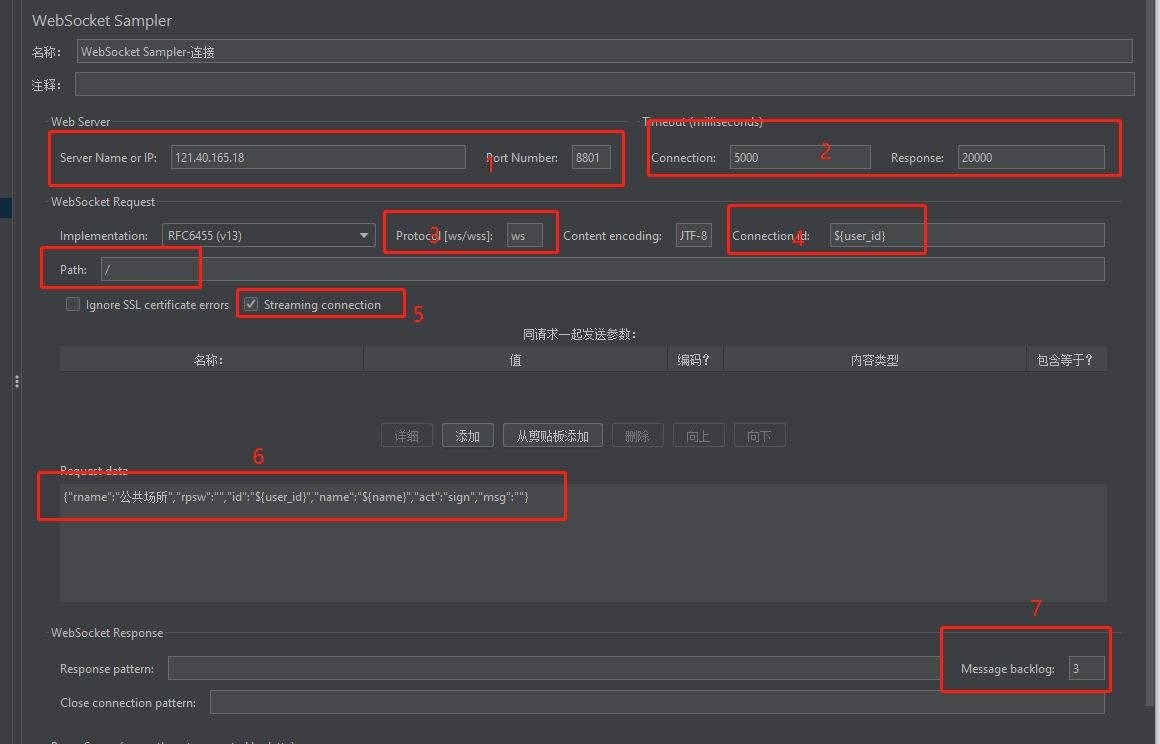The width and height of the screenshot is (1160, 744).
Task: Click the Protocol [ws/wss] field
Action: click(525, 235)
